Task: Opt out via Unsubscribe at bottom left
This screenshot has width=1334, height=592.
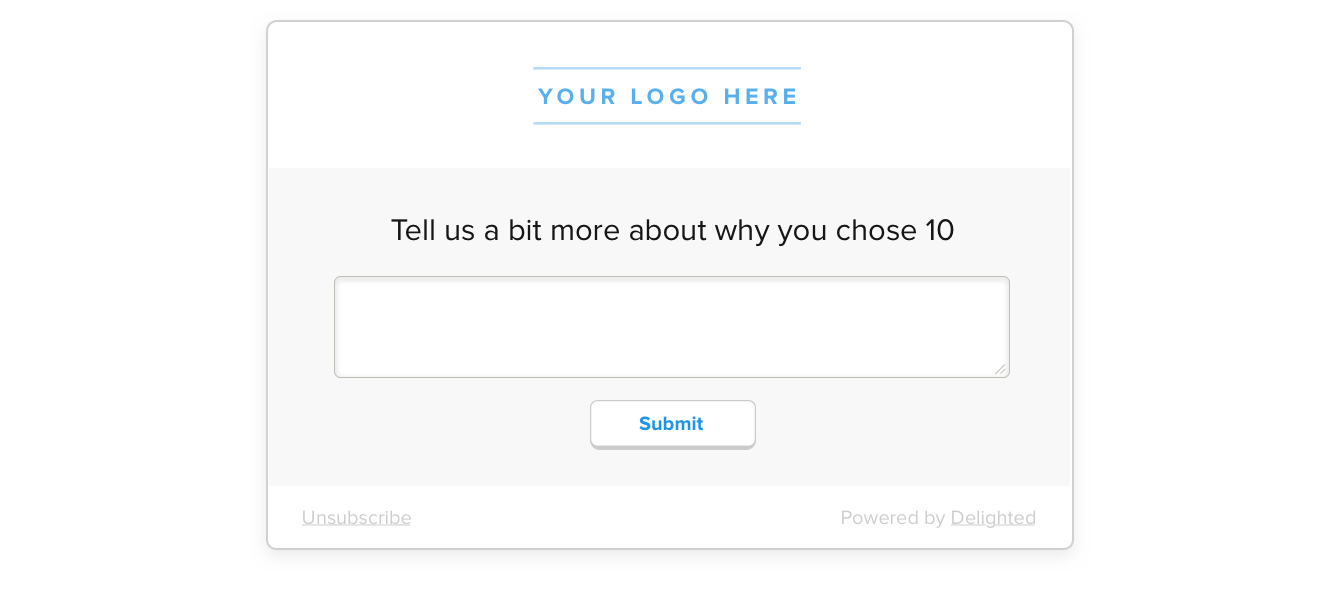Action: (x=356, y=517)
